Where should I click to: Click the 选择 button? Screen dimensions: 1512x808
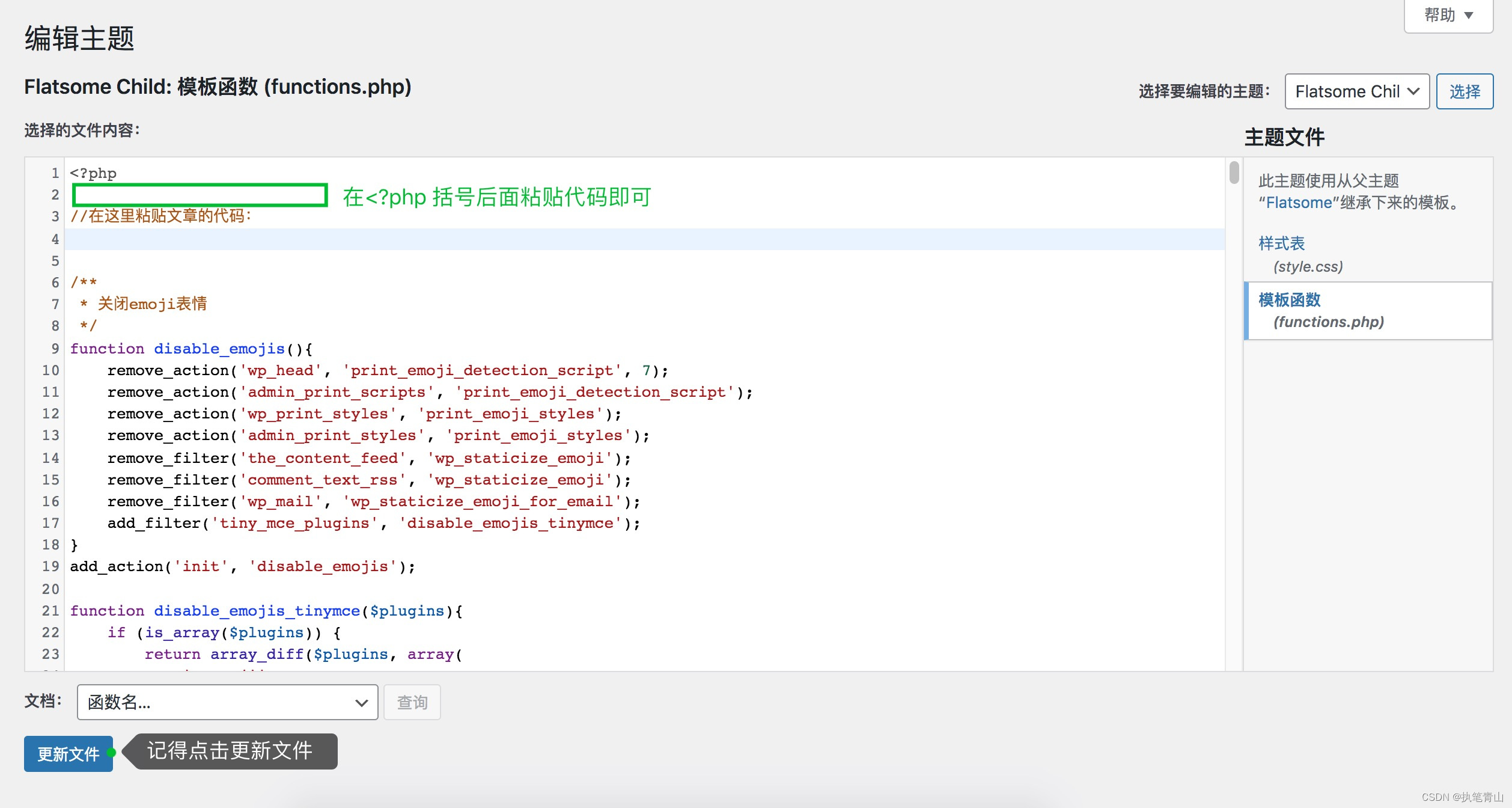pyautogui.click(x=1465, y=91)
